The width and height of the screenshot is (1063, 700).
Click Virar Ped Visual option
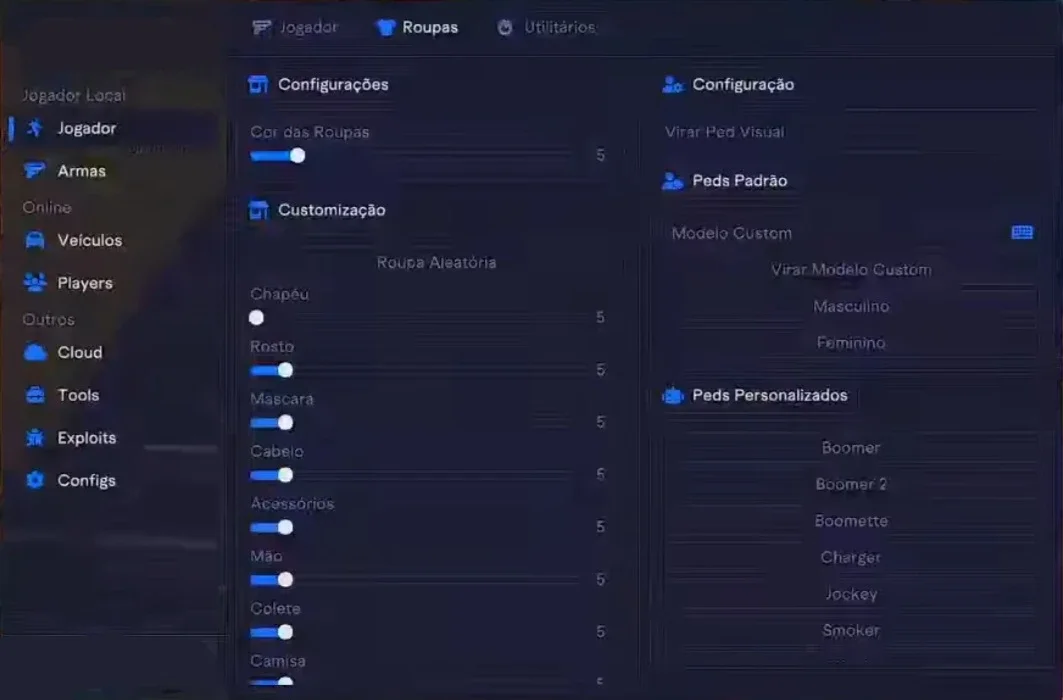tap(724, 131)
